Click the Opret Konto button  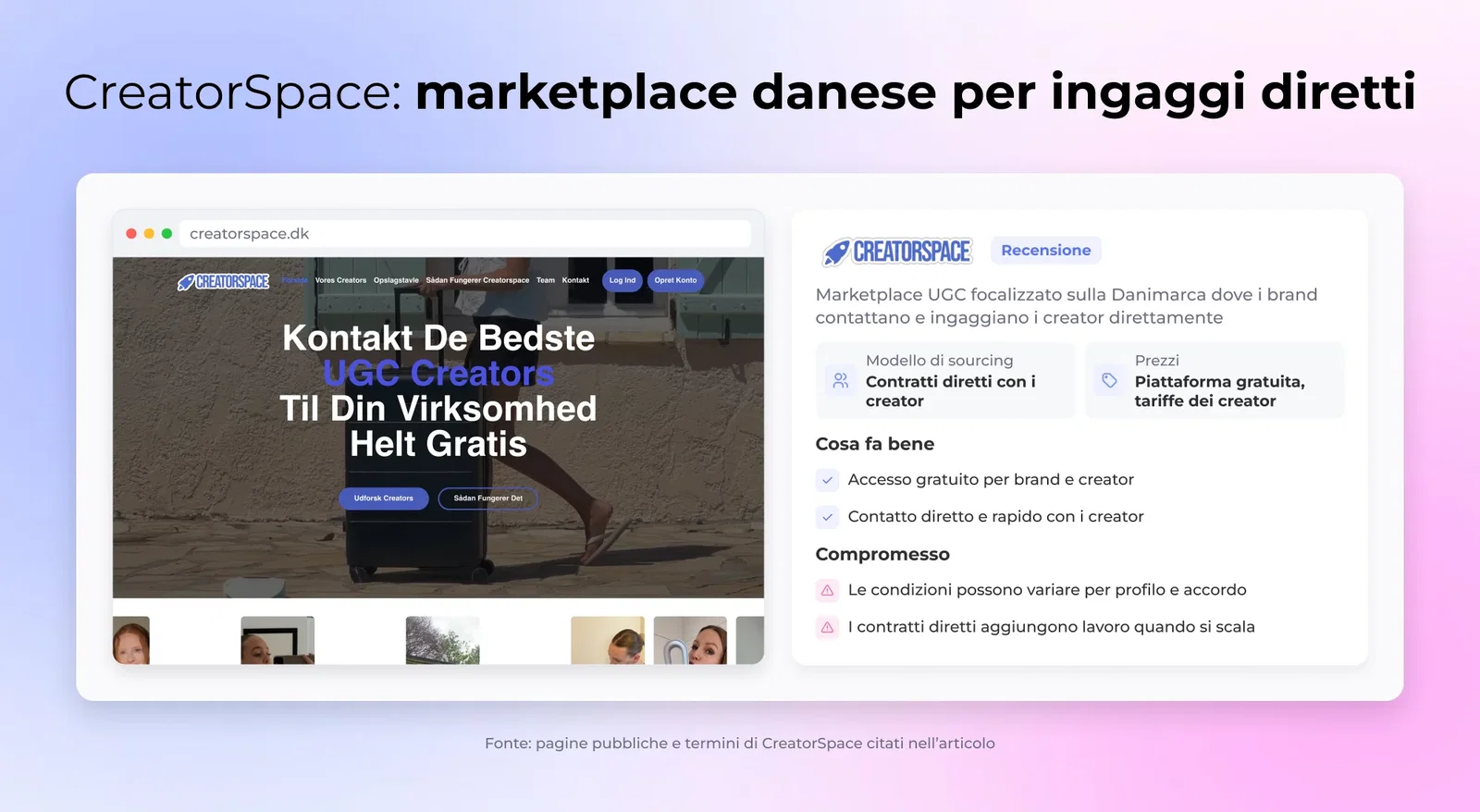[x=675, y=280]
